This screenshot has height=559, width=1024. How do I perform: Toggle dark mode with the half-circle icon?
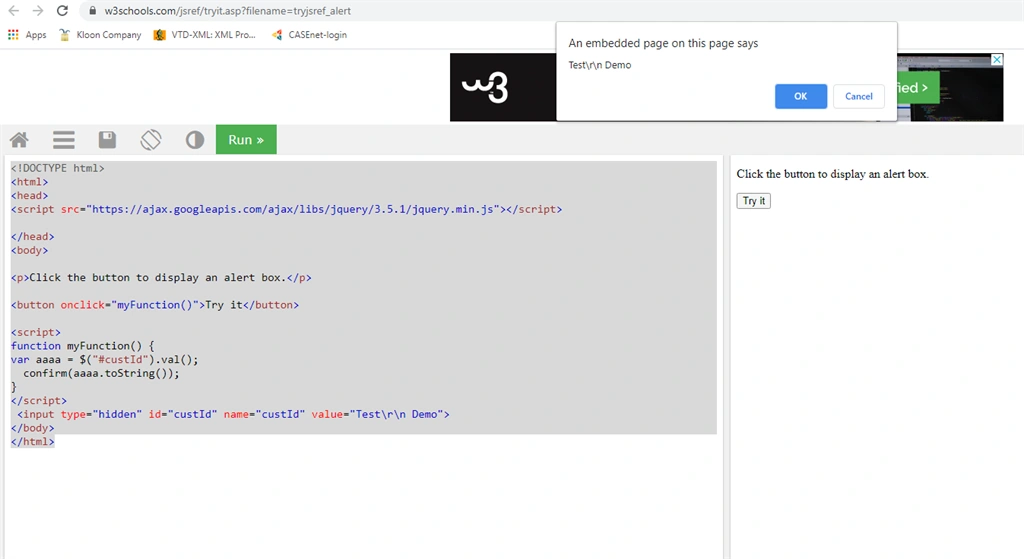point(195,140)
